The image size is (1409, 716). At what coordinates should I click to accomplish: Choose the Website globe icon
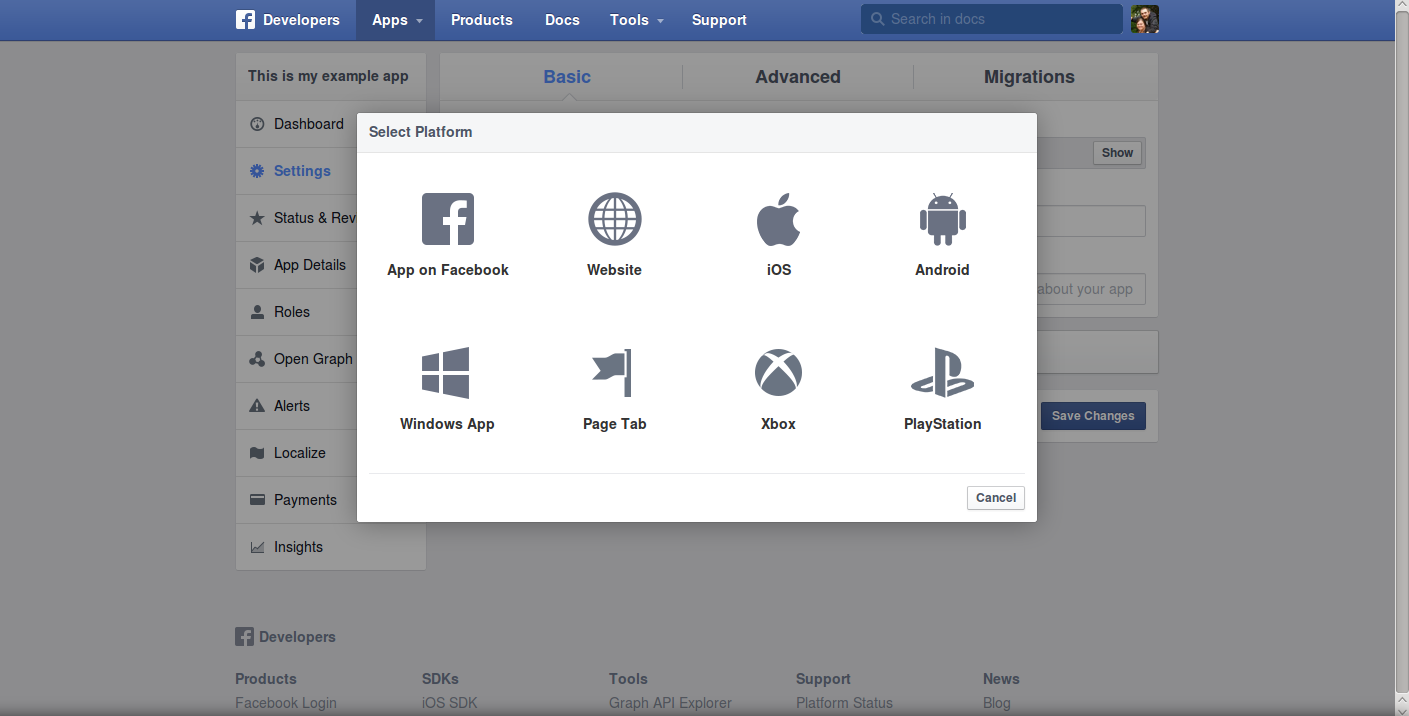click(x=614, y=219)
